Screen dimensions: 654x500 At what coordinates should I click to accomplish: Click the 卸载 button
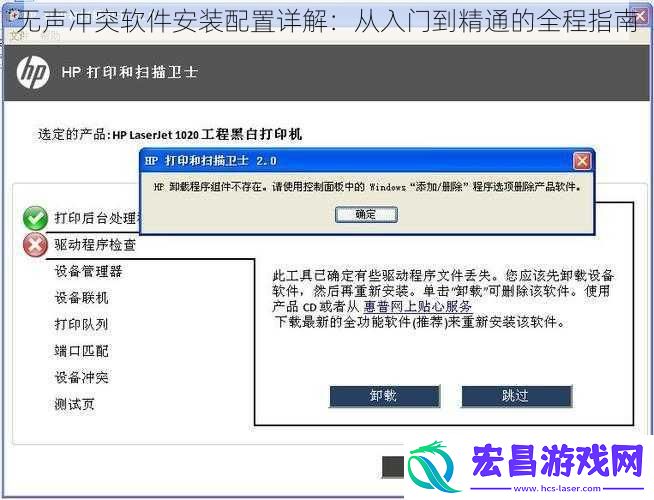pyautogui.click(x=385, y=396)
